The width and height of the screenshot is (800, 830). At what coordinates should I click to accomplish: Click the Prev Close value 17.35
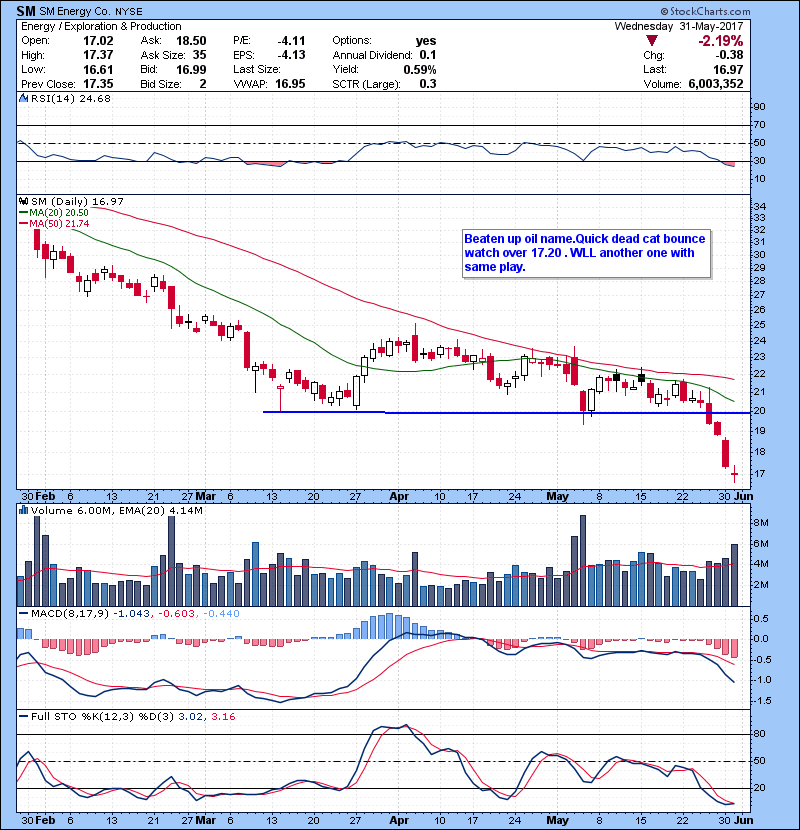(x=98, y=84)
